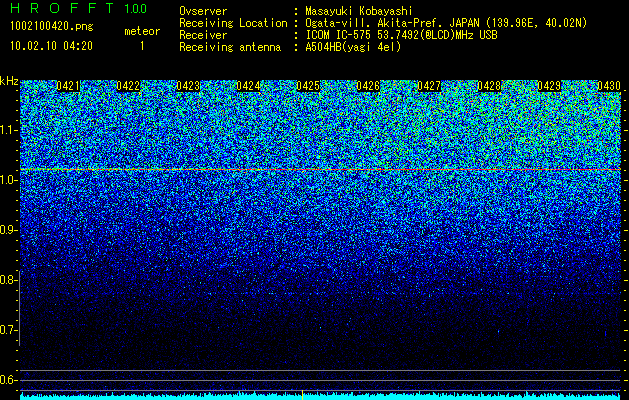Click the 0421 time marker

tap(68, 86)
